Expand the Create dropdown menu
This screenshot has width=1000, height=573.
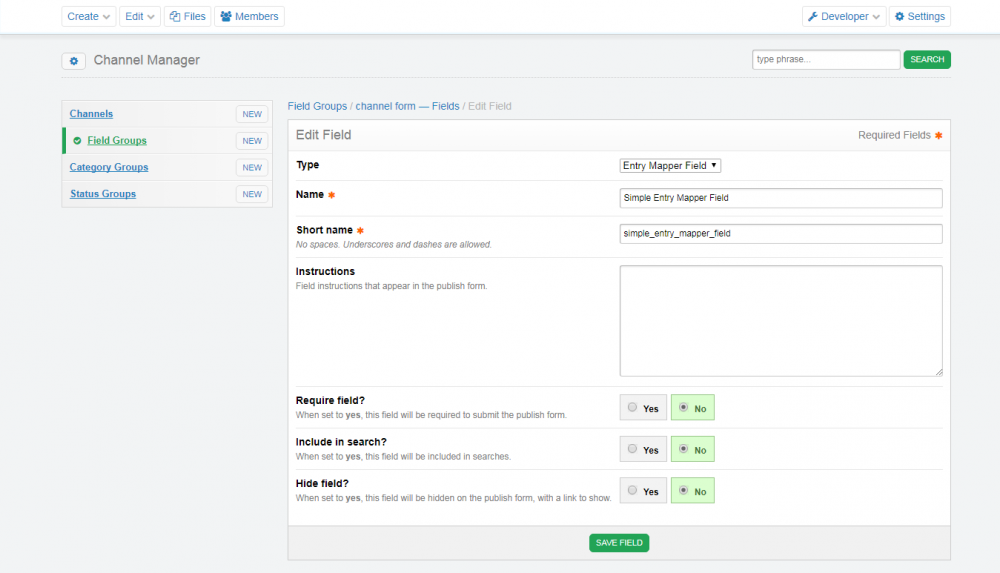[x=88, y=16]
